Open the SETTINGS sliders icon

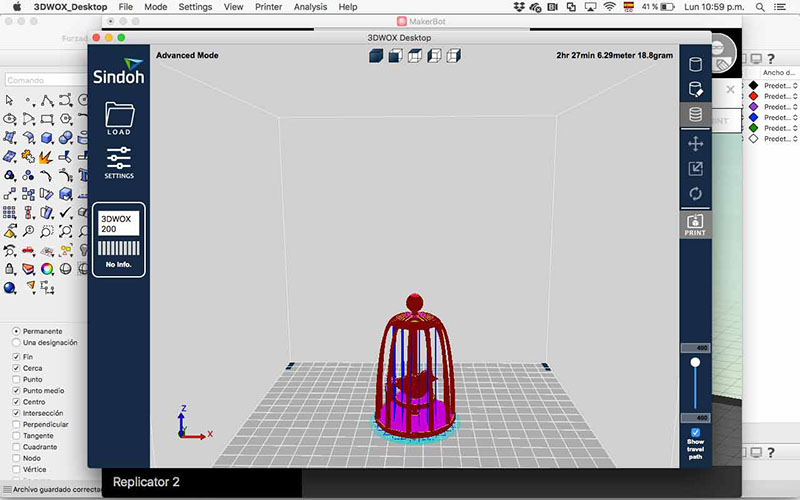pos(119,162)
